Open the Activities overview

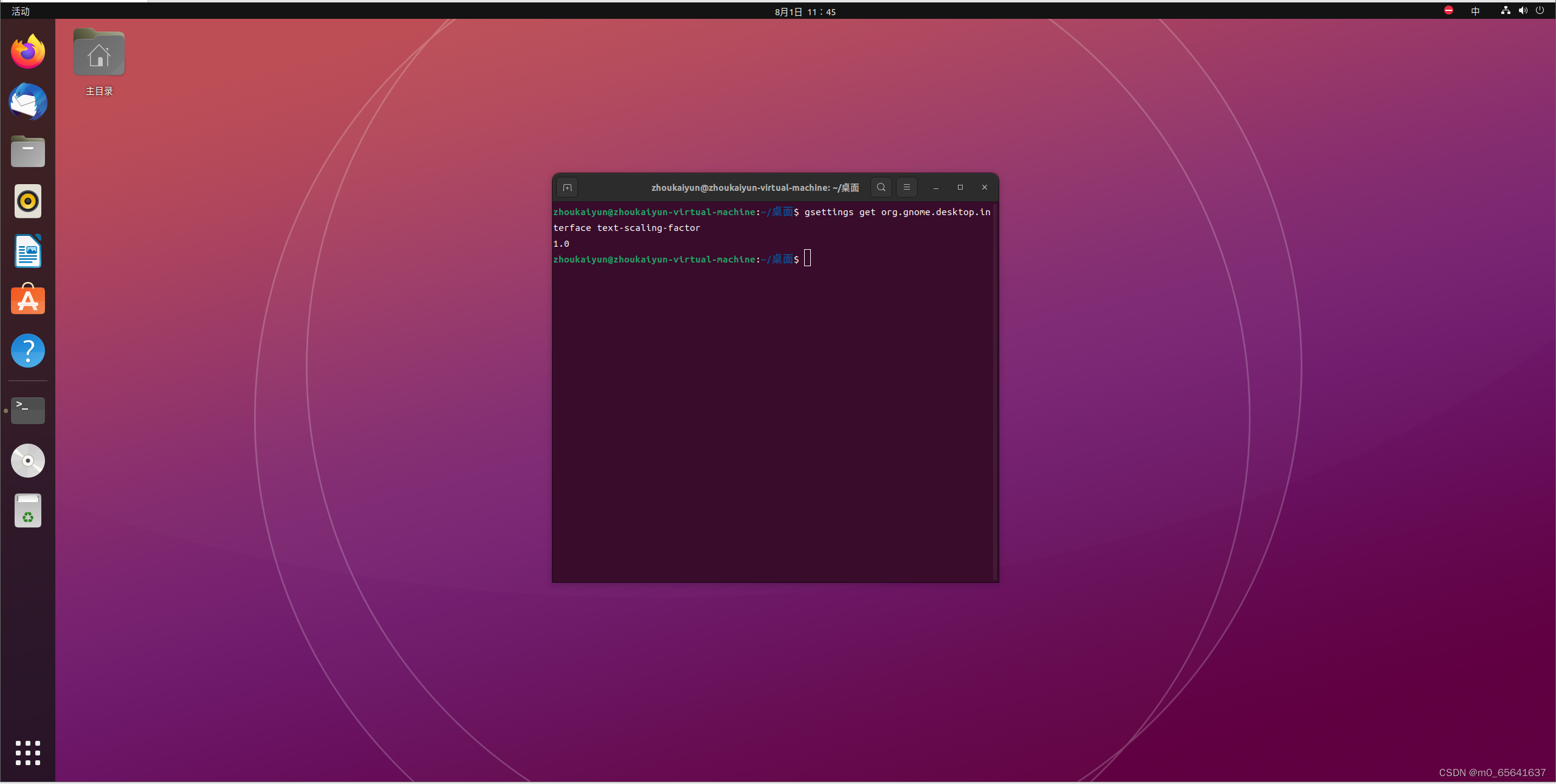[x=20, y=11]
